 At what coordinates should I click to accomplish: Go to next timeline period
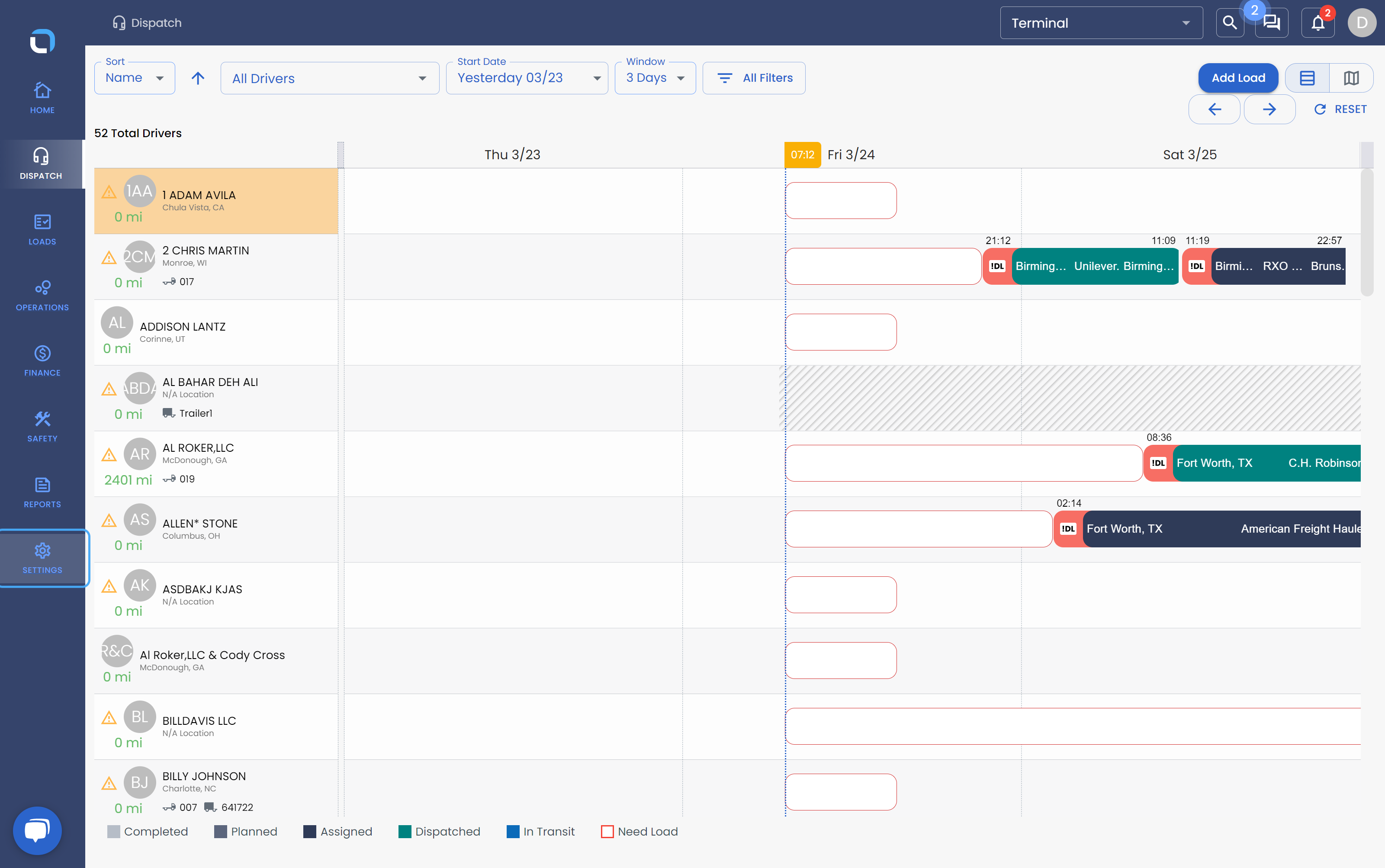pyautogui.click(x=1269, y=109)
